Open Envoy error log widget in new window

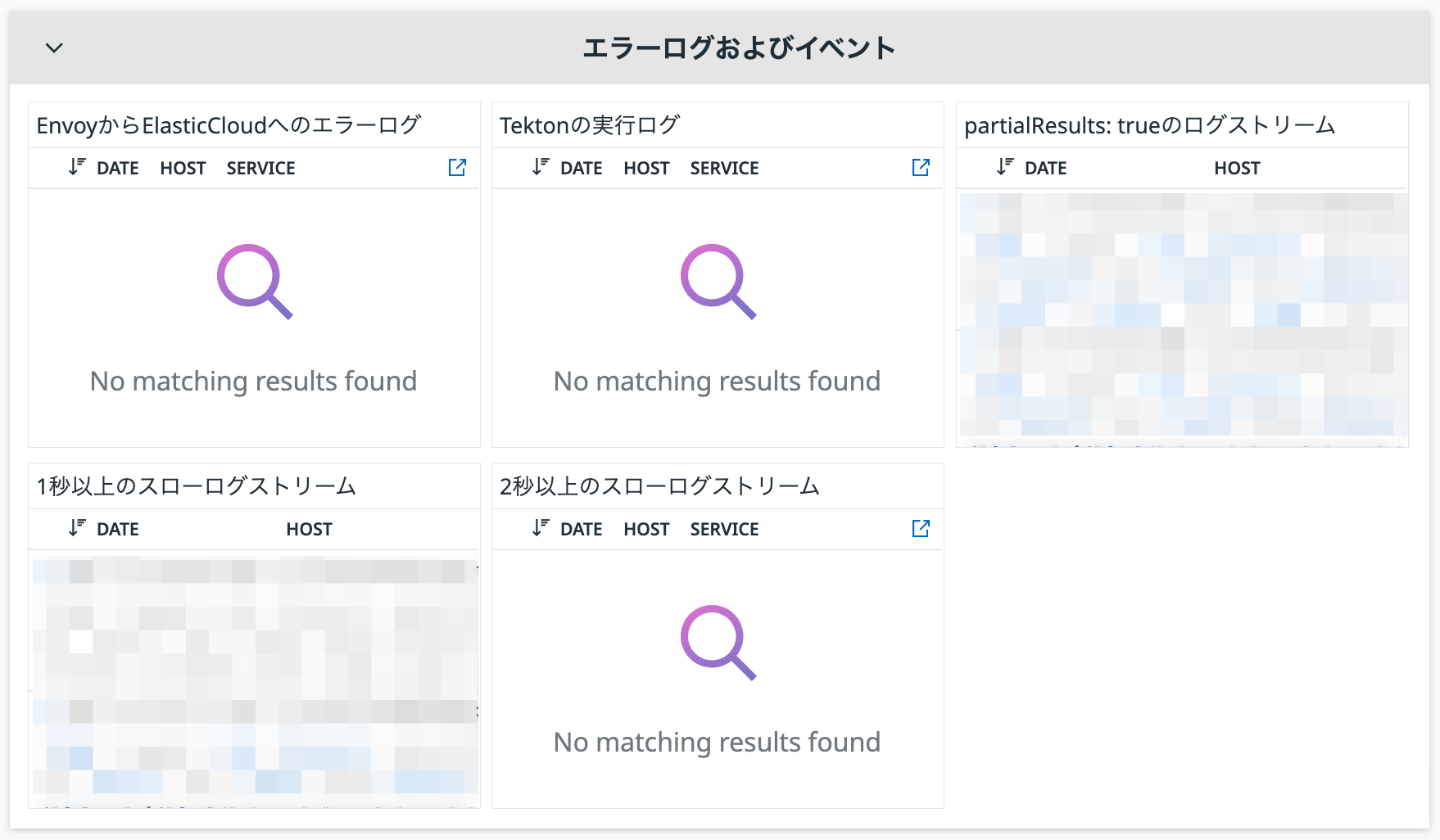(x=457, y=168)
